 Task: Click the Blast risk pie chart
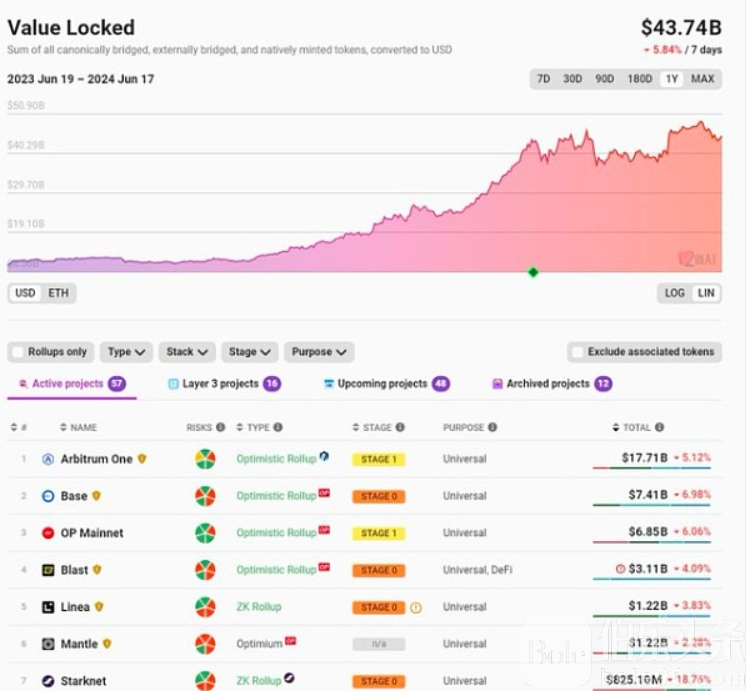[x=205, y=570]
